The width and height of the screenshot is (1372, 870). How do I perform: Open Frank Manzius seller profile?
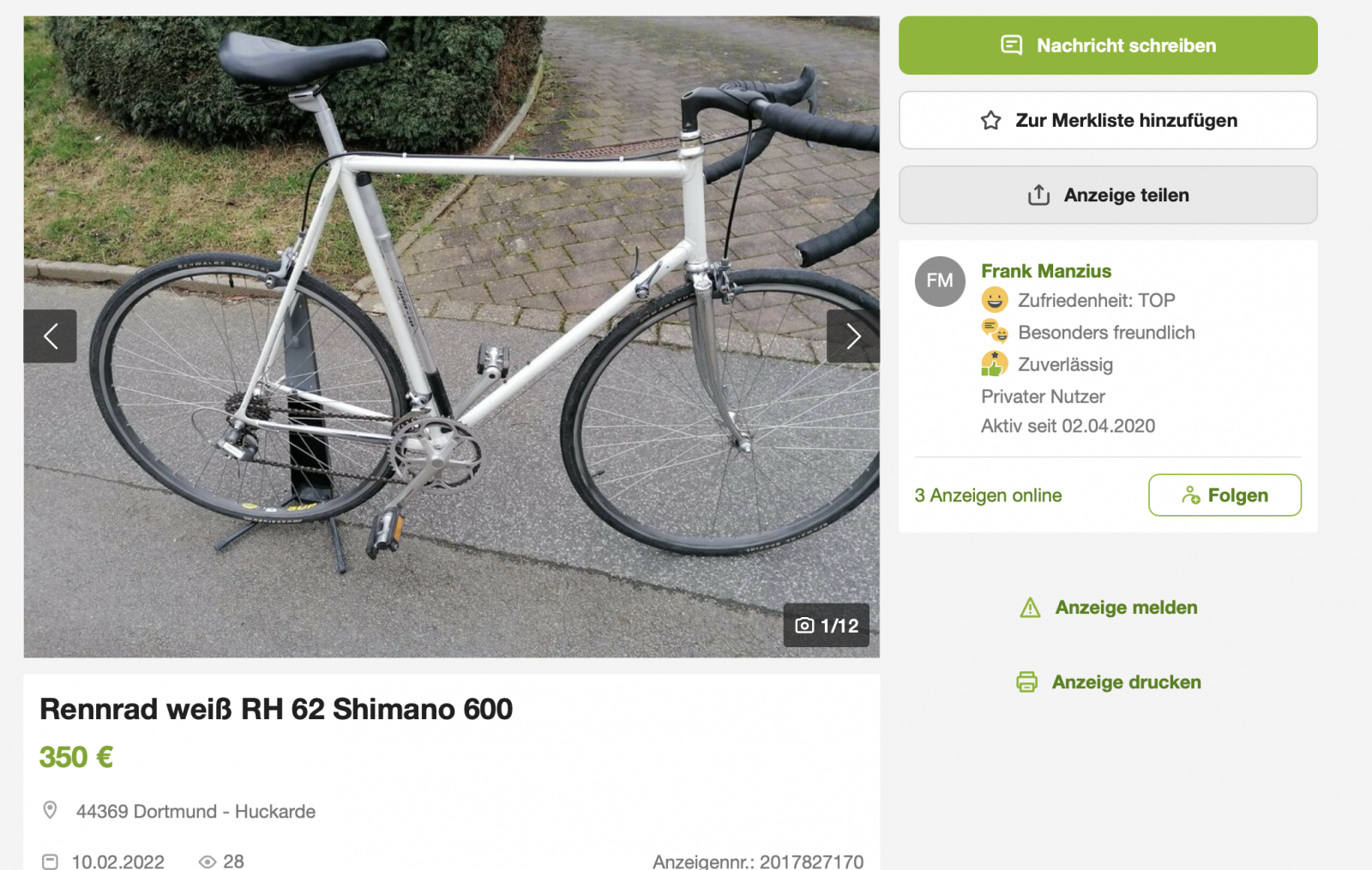(1046, 271)
